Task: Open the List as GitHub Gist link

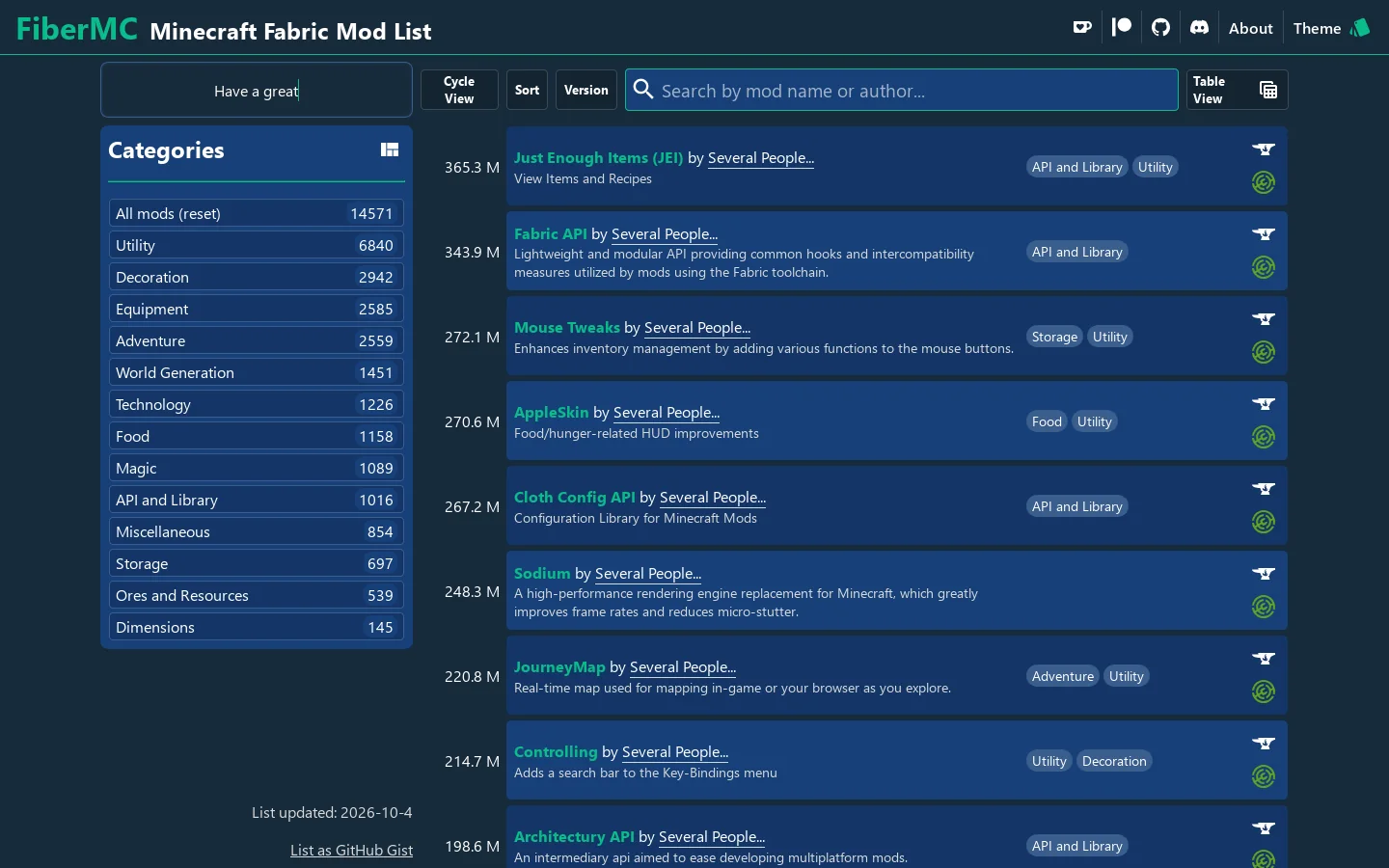Action: pos(351,850)
